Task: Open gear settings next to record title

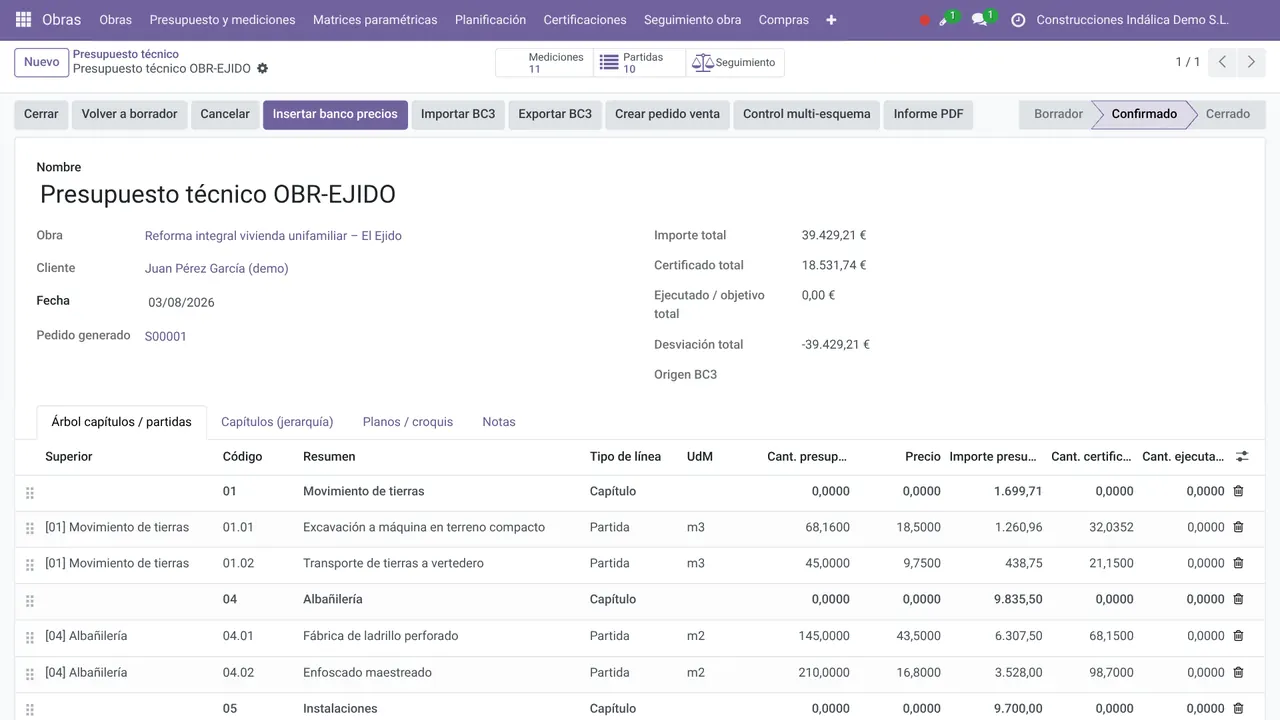Action: [262, 69]
